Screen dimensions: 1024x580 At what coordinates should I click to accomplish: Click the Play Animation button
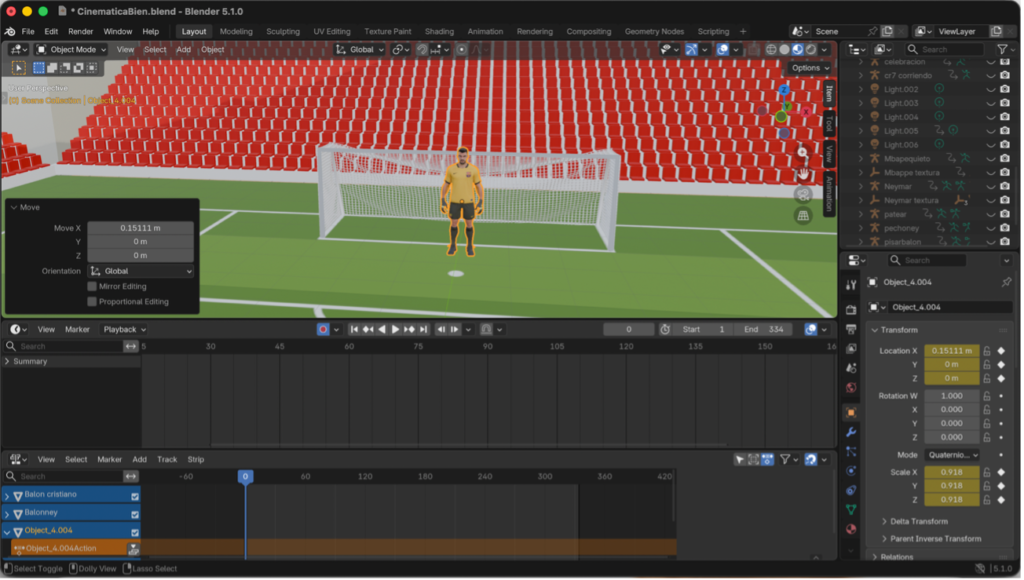395,329
